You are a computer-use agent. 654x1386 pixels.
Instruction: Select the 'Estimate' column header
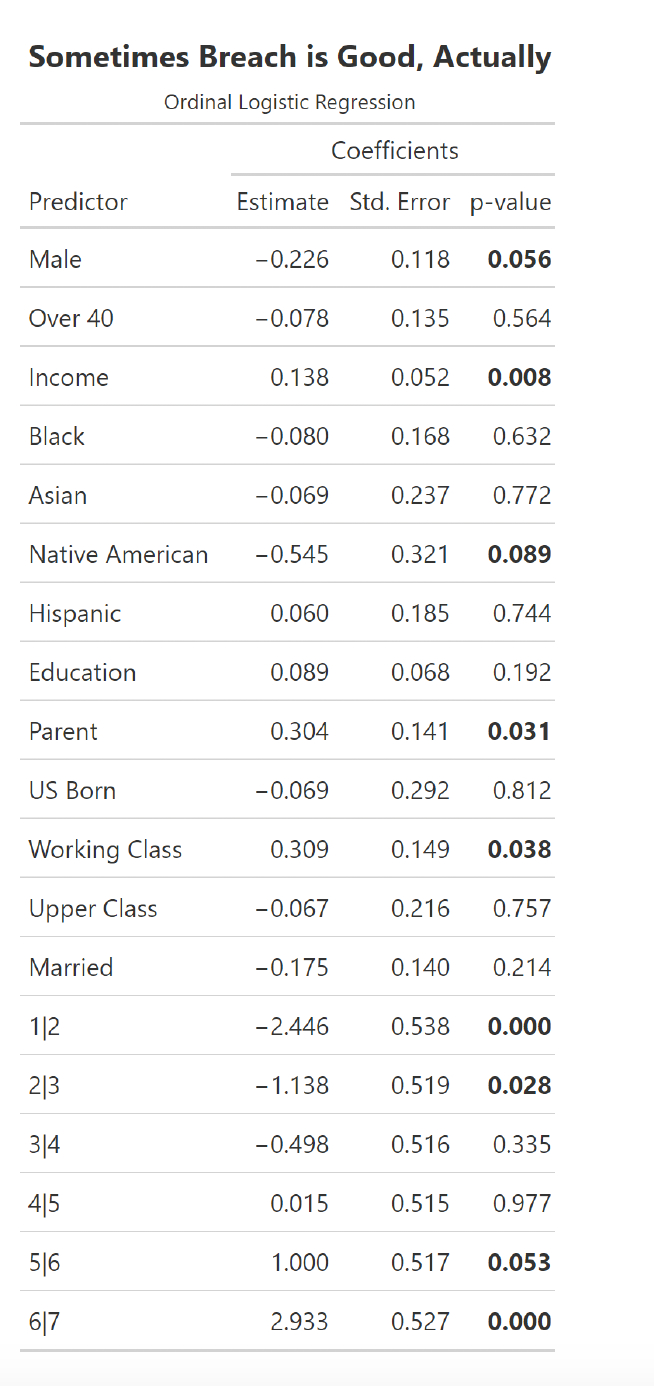282,202
